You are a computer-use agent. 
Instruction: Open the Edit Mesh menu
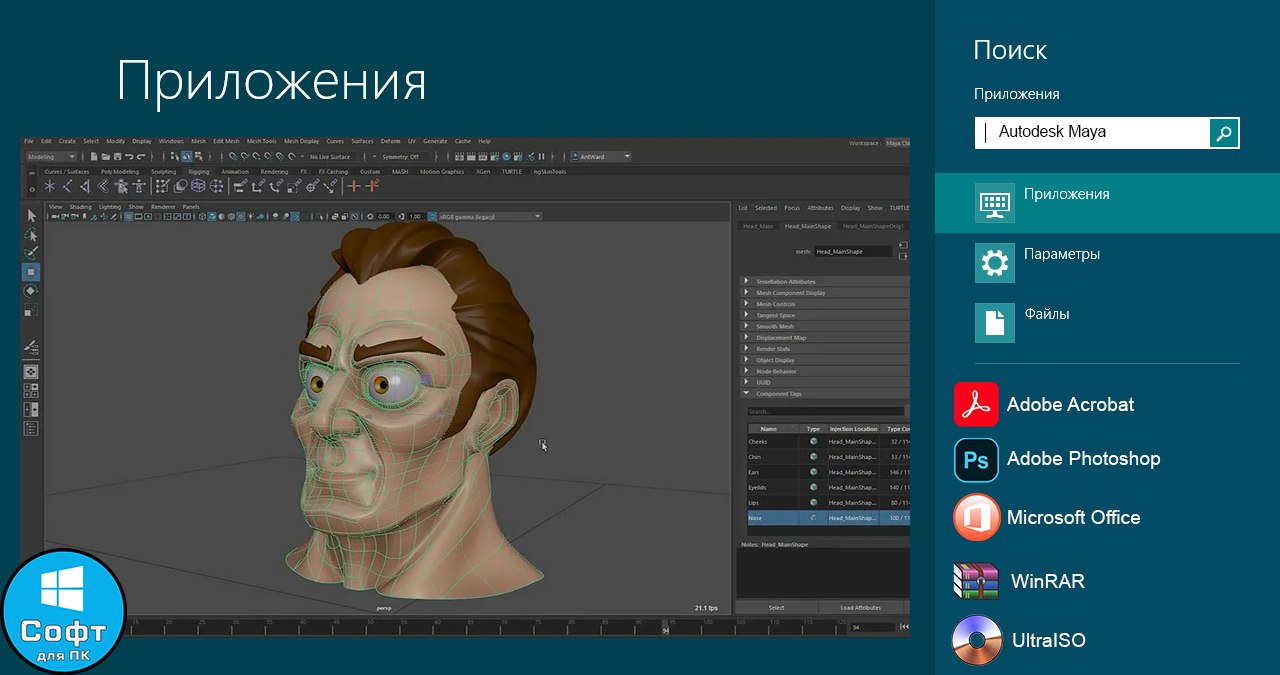(226, 141)
